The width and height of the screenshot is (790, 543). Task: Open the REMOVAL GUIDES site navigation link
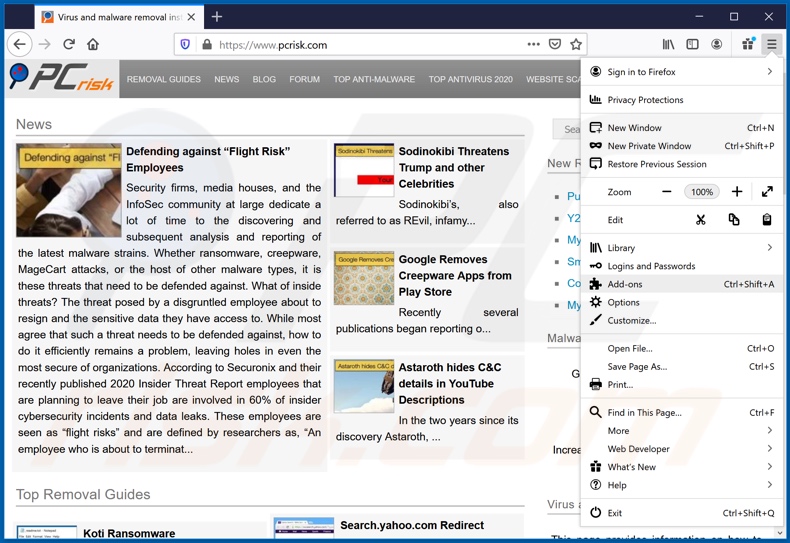(164, 79)
